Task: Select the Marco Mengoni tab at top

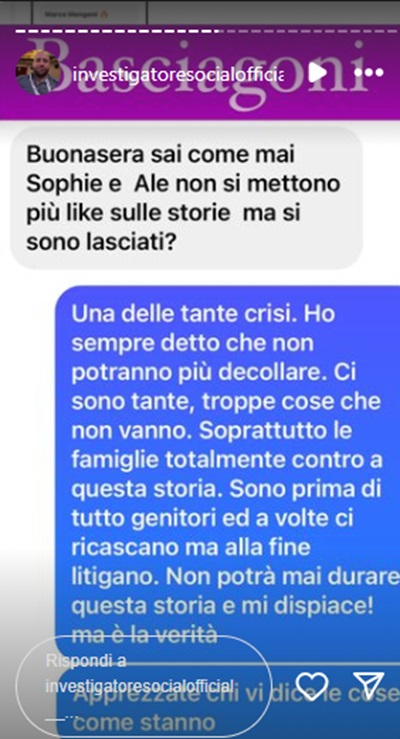Action: pos(90,14)
